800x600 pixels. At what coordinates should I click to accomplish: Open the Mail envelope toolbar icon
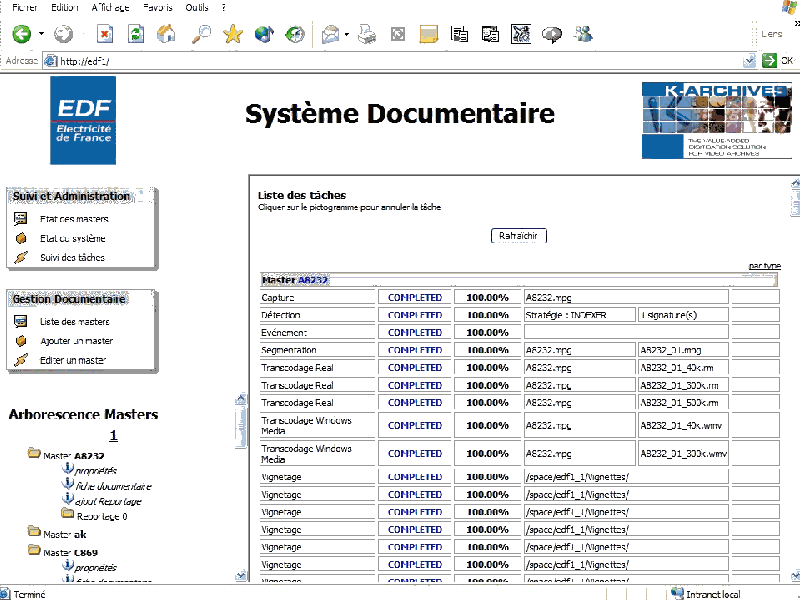[x=330, y=34]
